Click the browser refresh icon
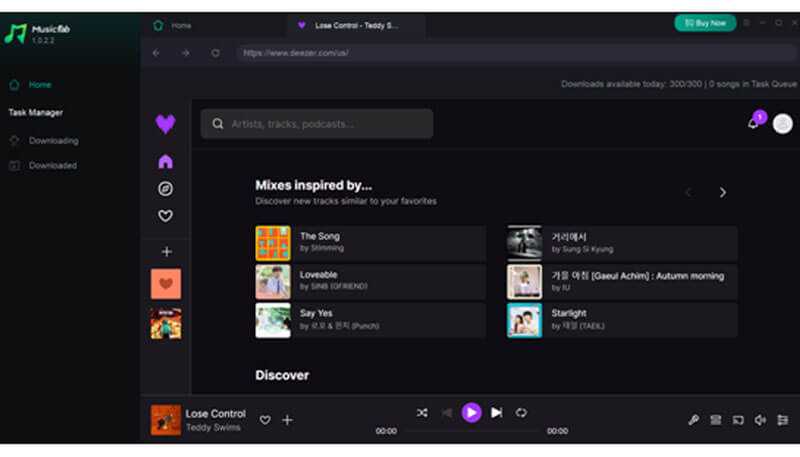 (215, 53)
